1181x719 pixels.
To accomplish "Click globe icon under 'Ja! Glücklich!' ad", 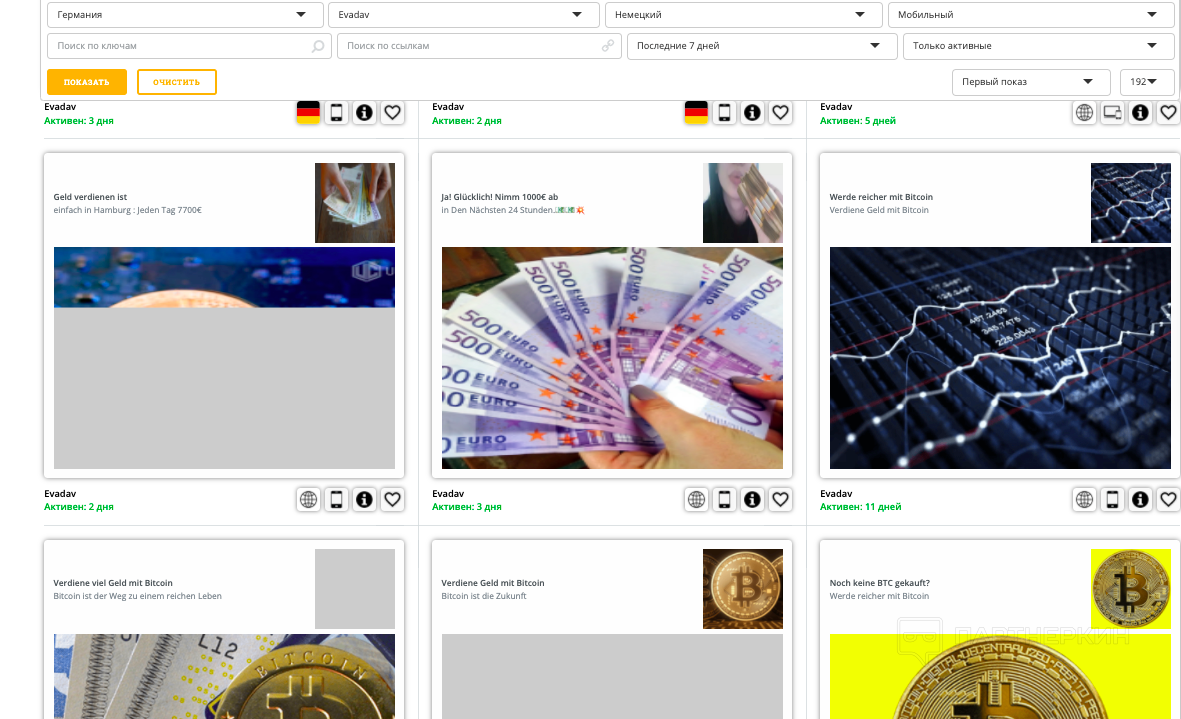I will click(697, 499).
